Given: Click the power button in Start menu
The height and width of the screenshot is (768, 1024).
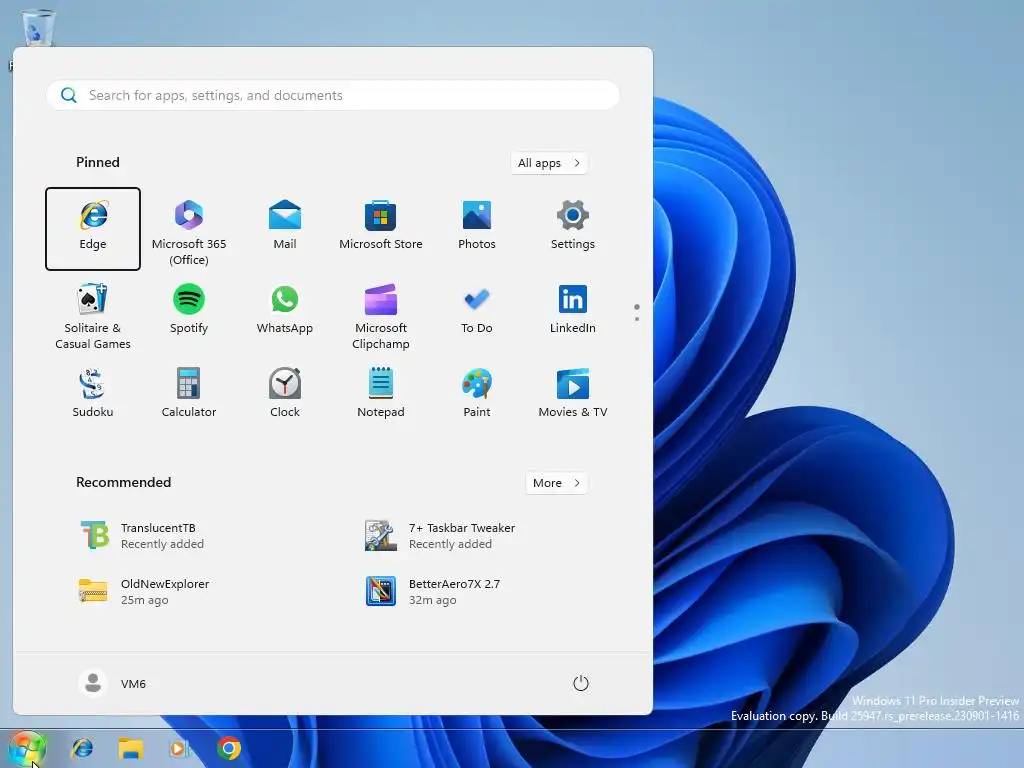Looking at the screenshot, I should tap(581, 684).
